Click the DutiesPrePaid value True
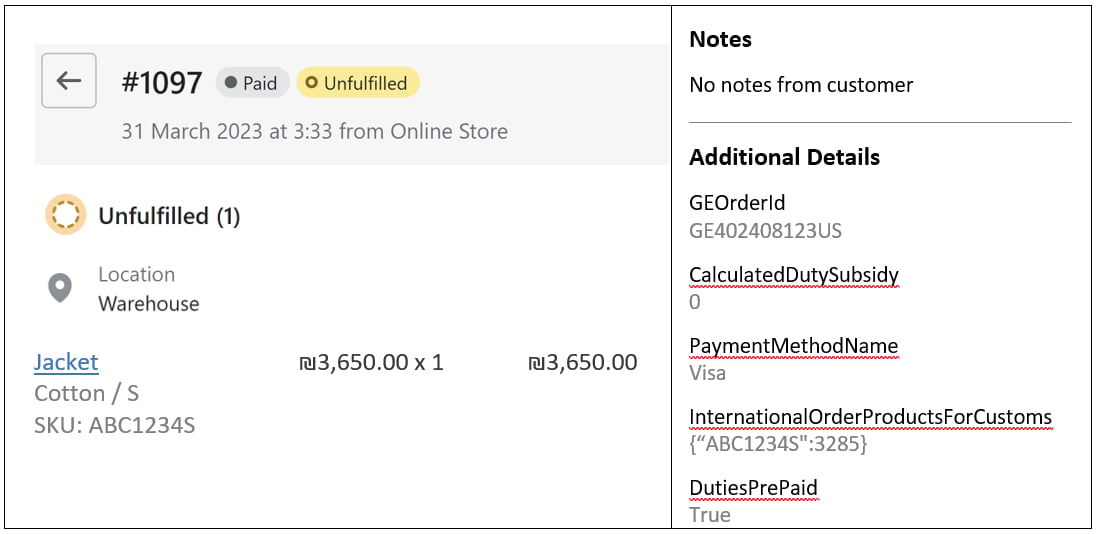This screenshot has width=1096, height=534. tap(710, 515)
